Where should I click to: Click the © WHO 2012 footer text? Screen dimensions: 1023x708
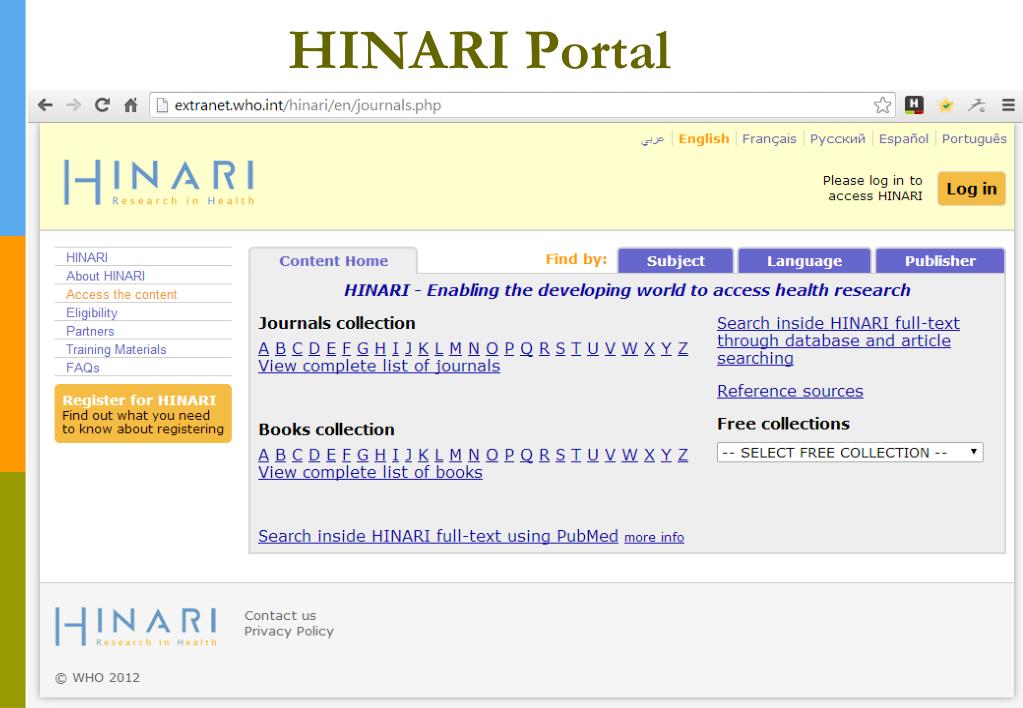tap(98, 677)
